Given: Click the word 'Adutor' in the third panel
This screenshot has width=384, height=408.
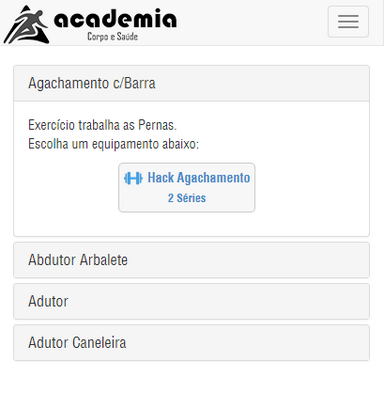Looking at the screenshot, I should [x=48, y=301].
